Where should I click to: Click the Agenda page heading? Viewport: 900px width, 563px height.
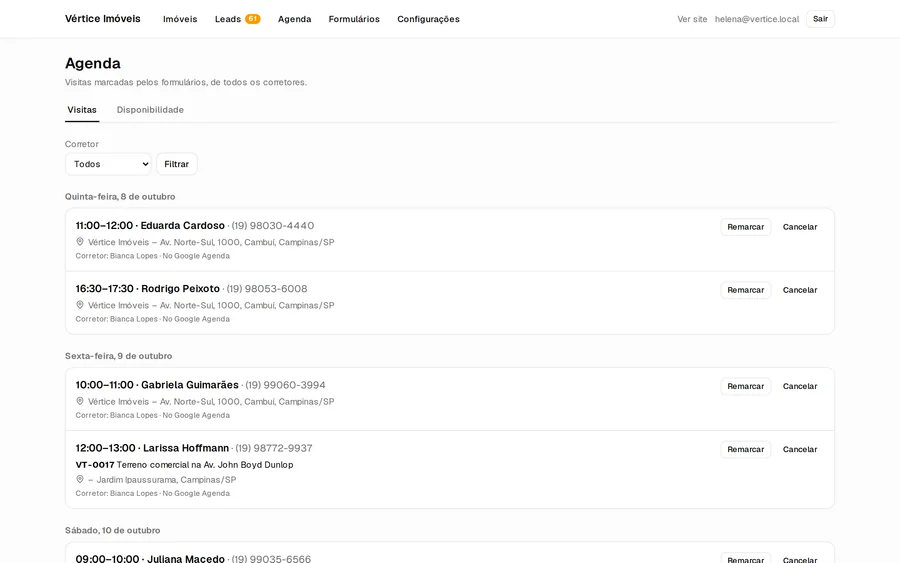(92, 63)
